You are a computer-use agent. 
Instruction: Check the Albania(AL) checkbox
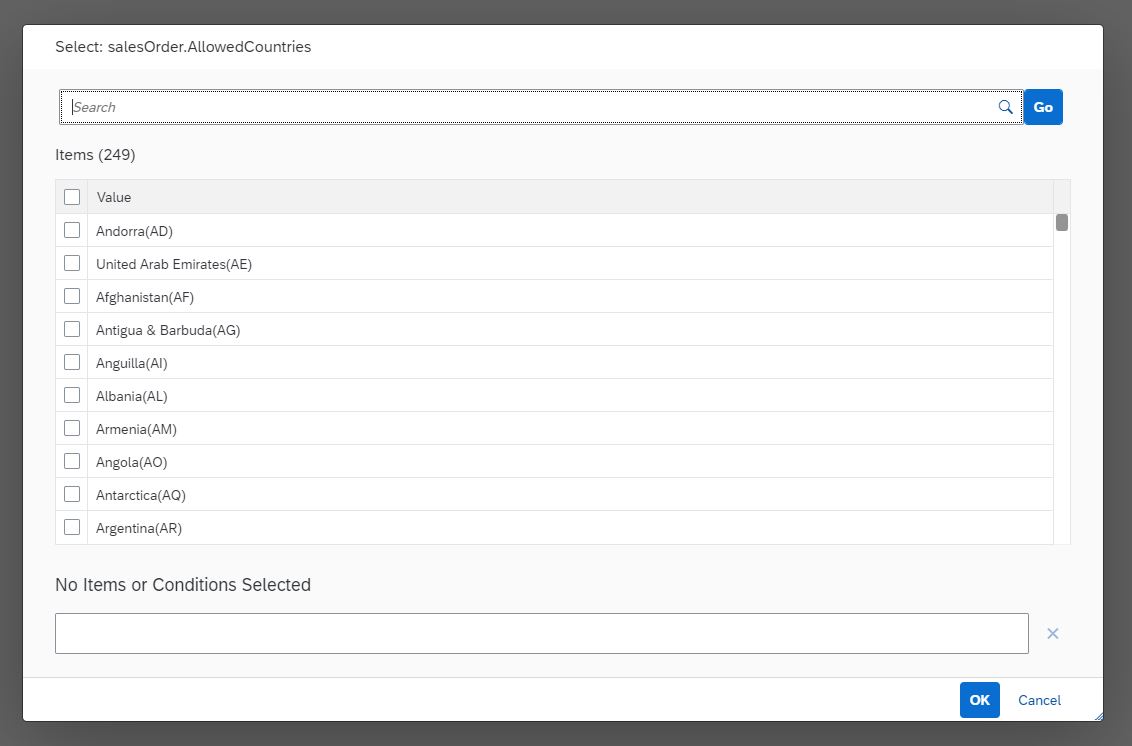72,396
